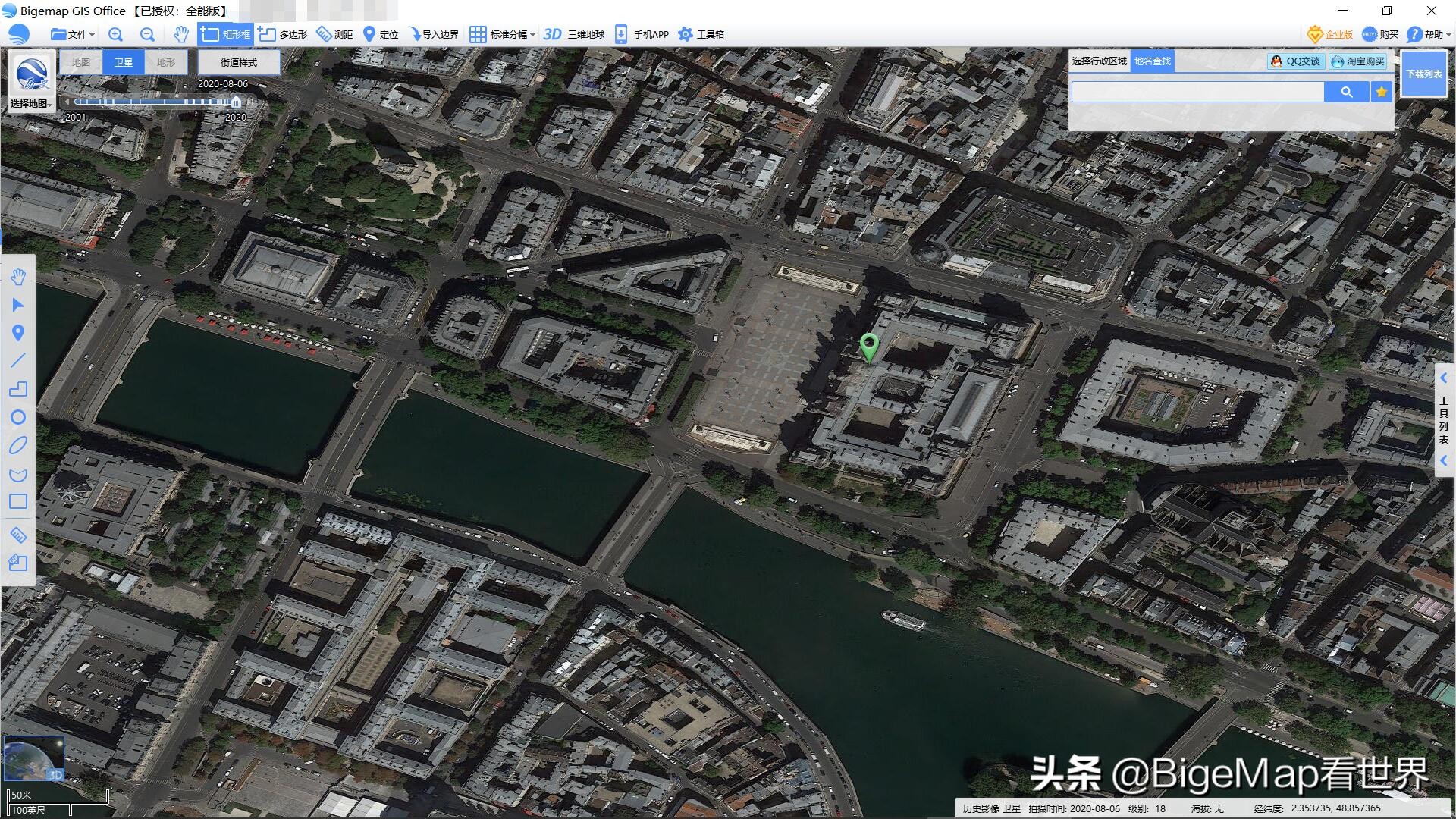Select the hand pan tool in left sidebar
This screenshot has height=819, width=1456.
click(x=18, y=277)
